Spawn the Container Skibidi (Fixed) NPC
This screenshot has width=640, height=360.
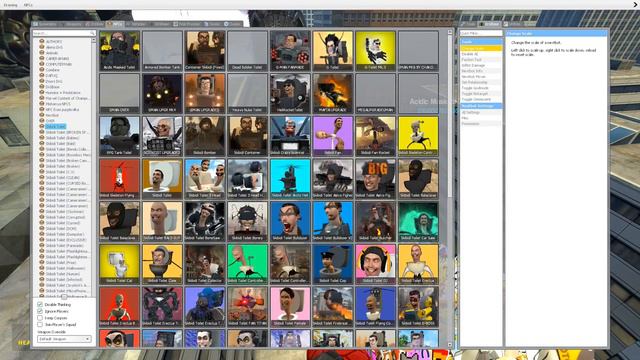pyautogui.click(x=204, y=51)
